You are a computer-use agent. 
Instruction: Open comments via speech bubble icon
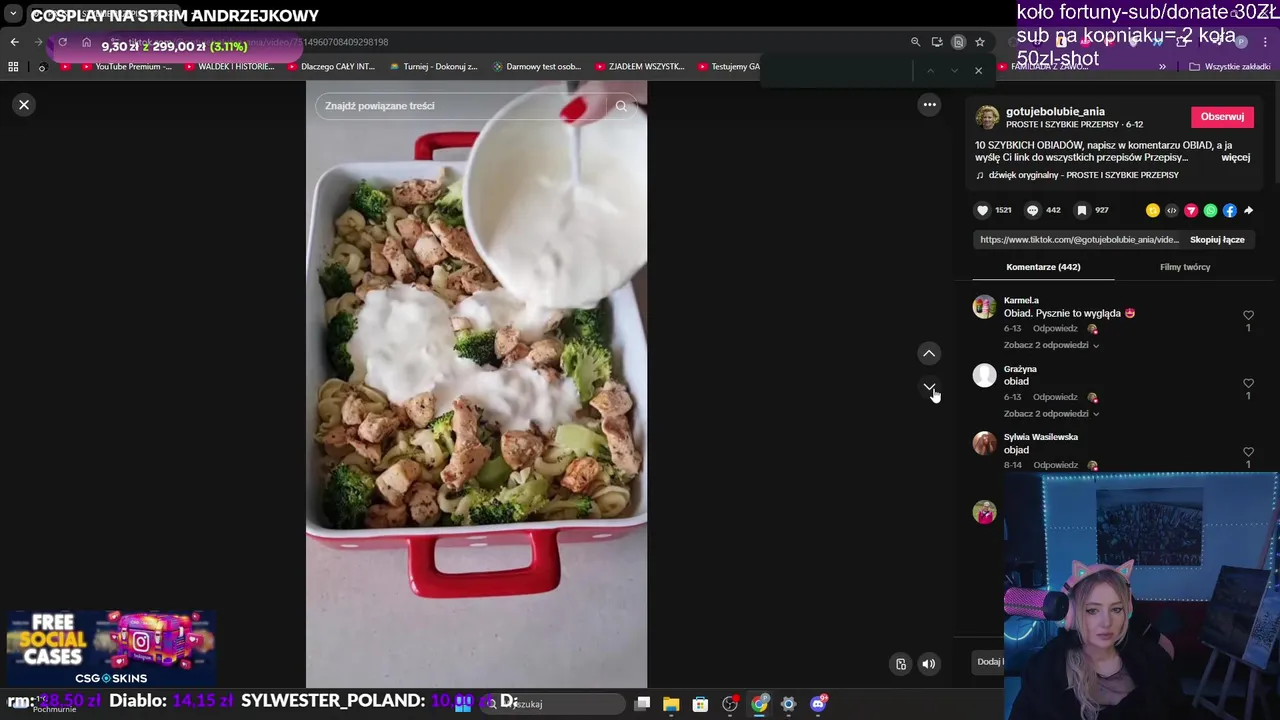coord(1032,210)
